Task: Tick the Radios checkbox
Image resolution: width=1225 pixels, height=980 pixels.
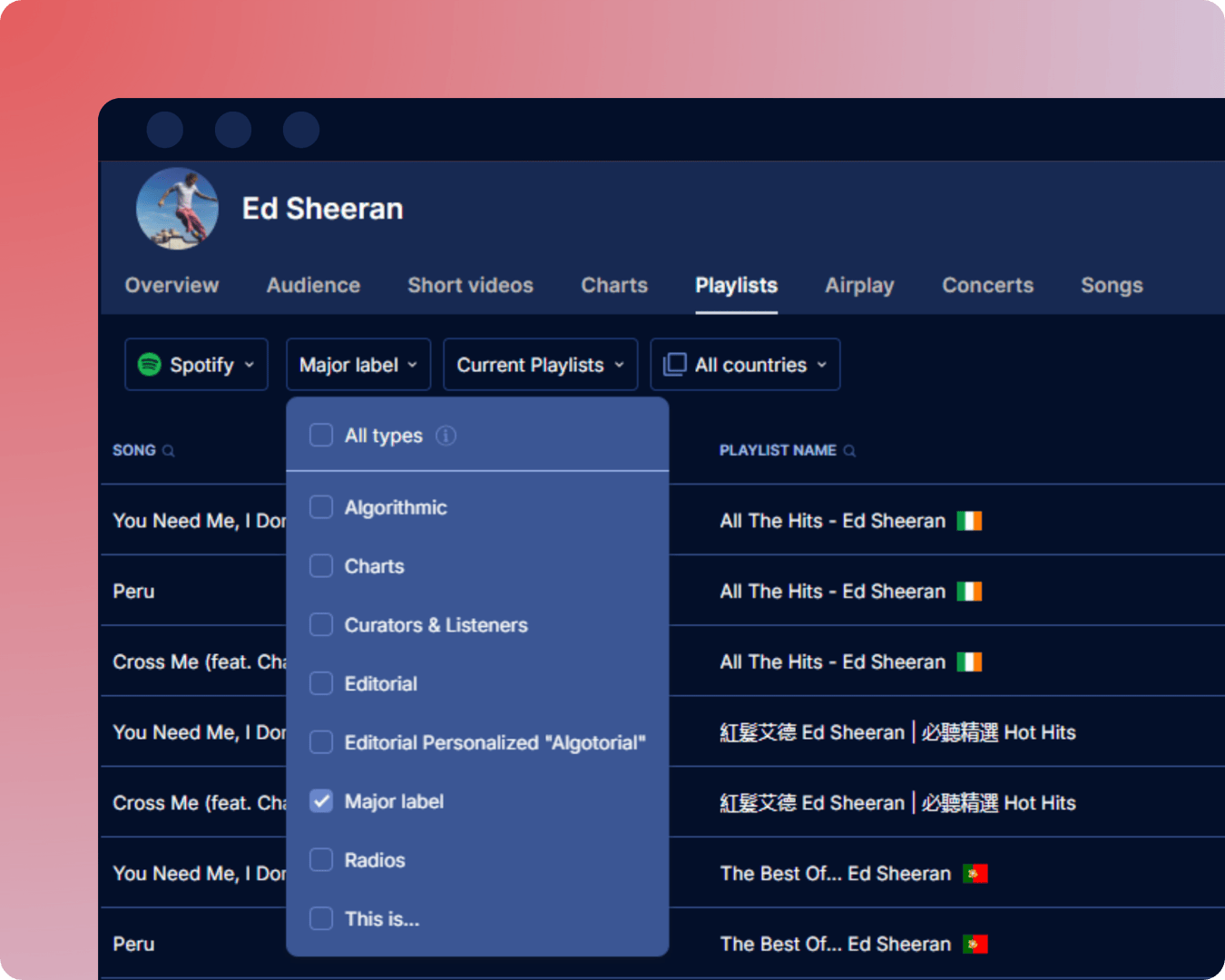Action: 321,860
